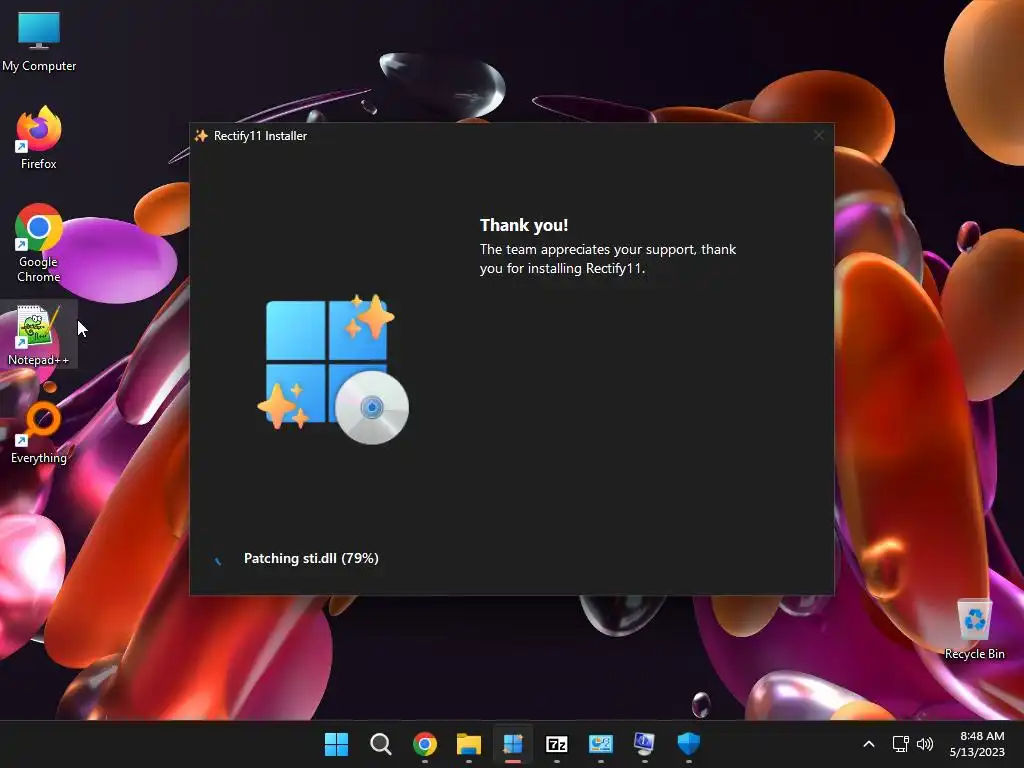The image size is (1024, 768).
Task: Open Google Chrome desktop shortcut
Action: 39,243
